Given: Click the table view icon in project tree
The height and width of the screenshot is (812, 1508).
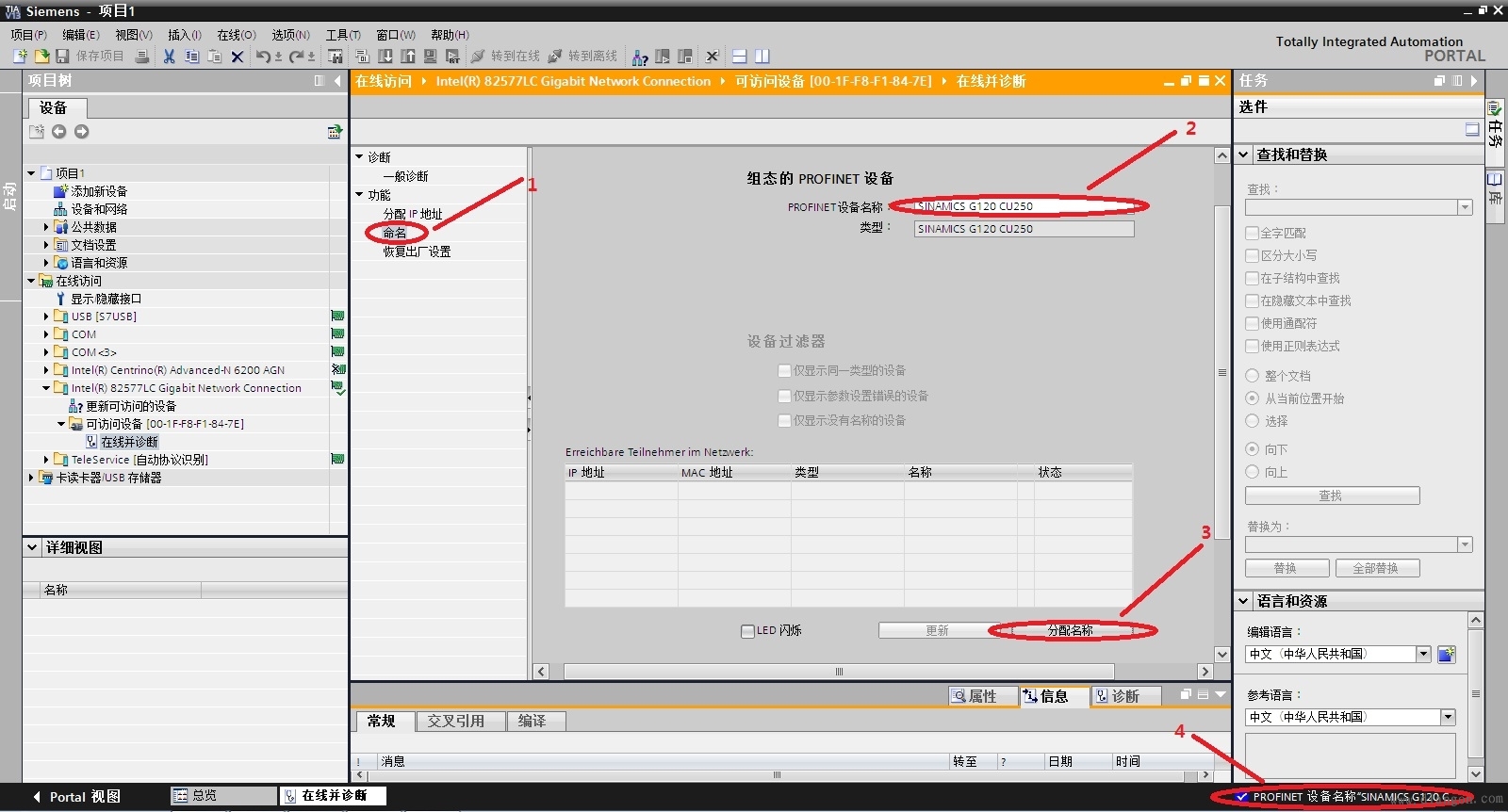Looking at the screenshot, I should tap(334, 132).
